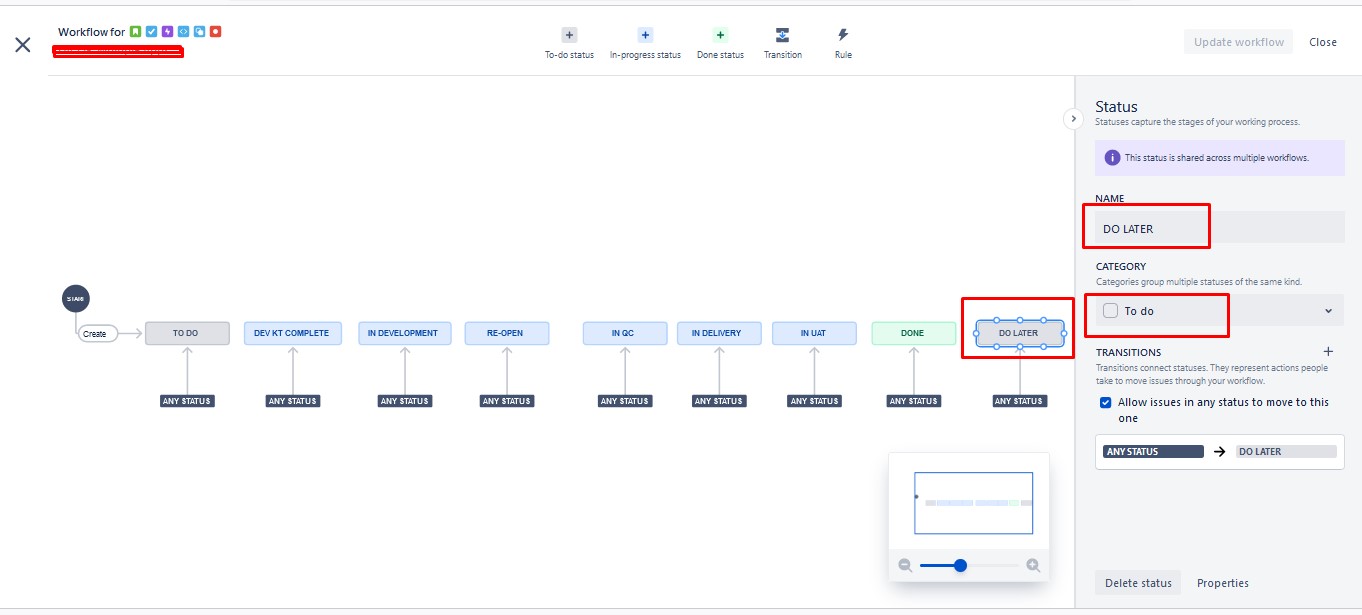Uncheck Allow issues in any status checkbox

[x=1105, y=402]
